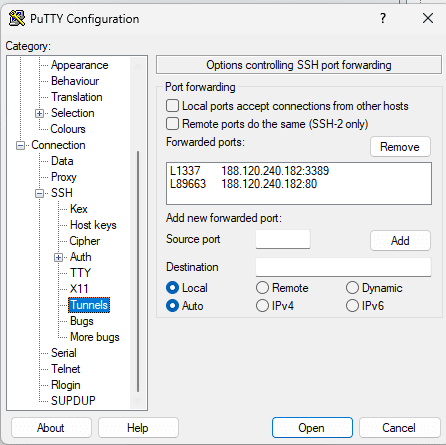Select the Connection category

tap(58, 145)
